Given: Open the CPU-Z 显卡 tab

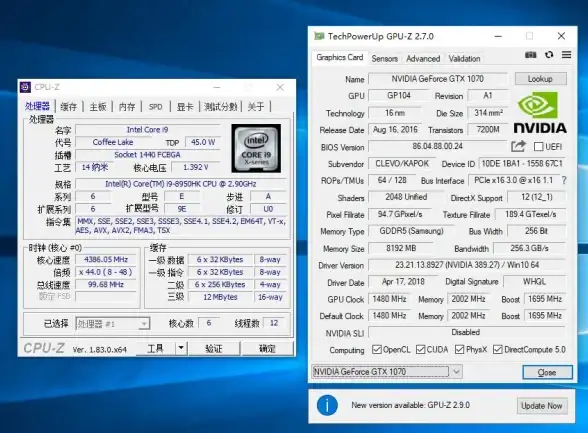Looking at the screenshot, I should (185, 107).
